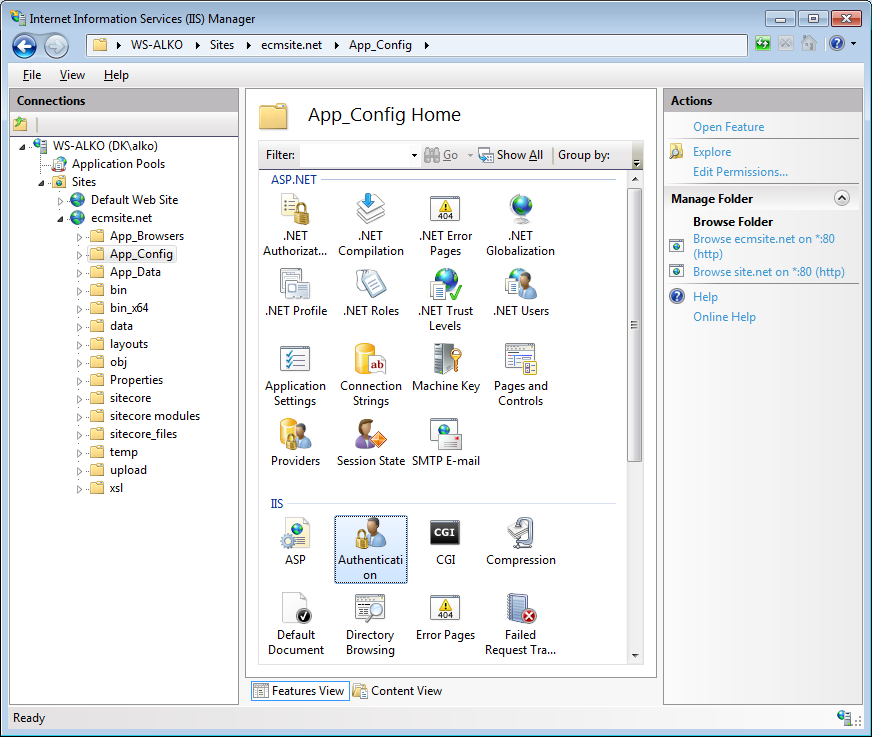Open the Pages and Controls feature

click(521, 375)
